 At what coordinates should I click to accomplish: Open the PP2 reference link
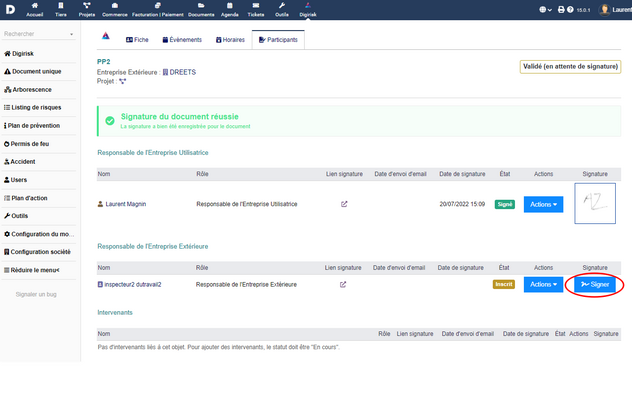pos(104,62)
